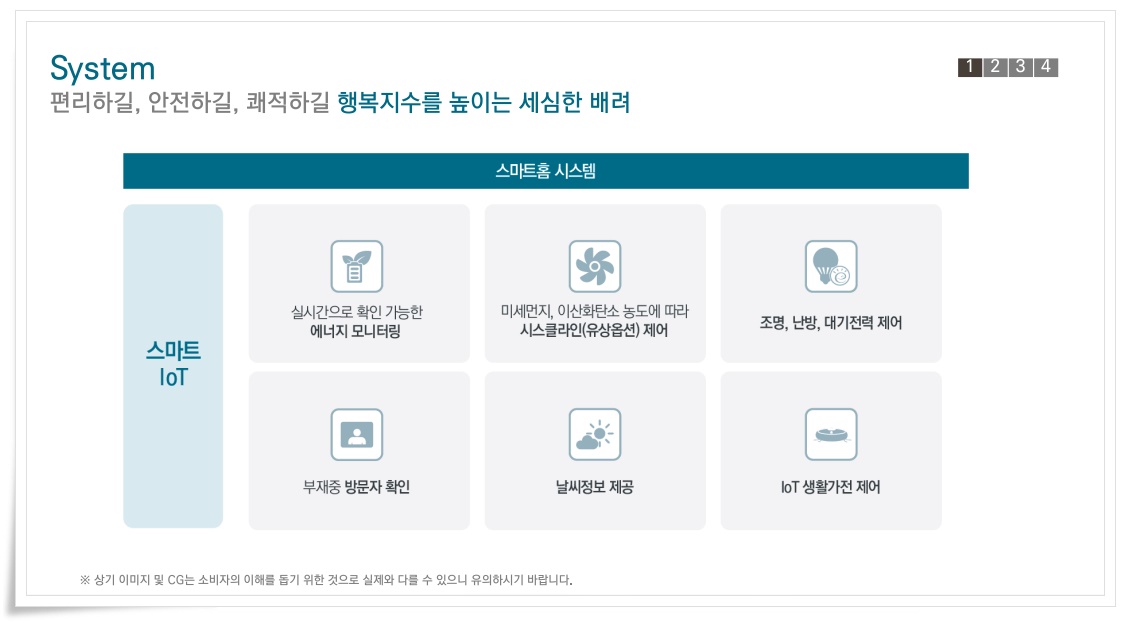1132x623 pixels.
Task: Click the Sysclein fan icon
Action: (x=595, y=266)
